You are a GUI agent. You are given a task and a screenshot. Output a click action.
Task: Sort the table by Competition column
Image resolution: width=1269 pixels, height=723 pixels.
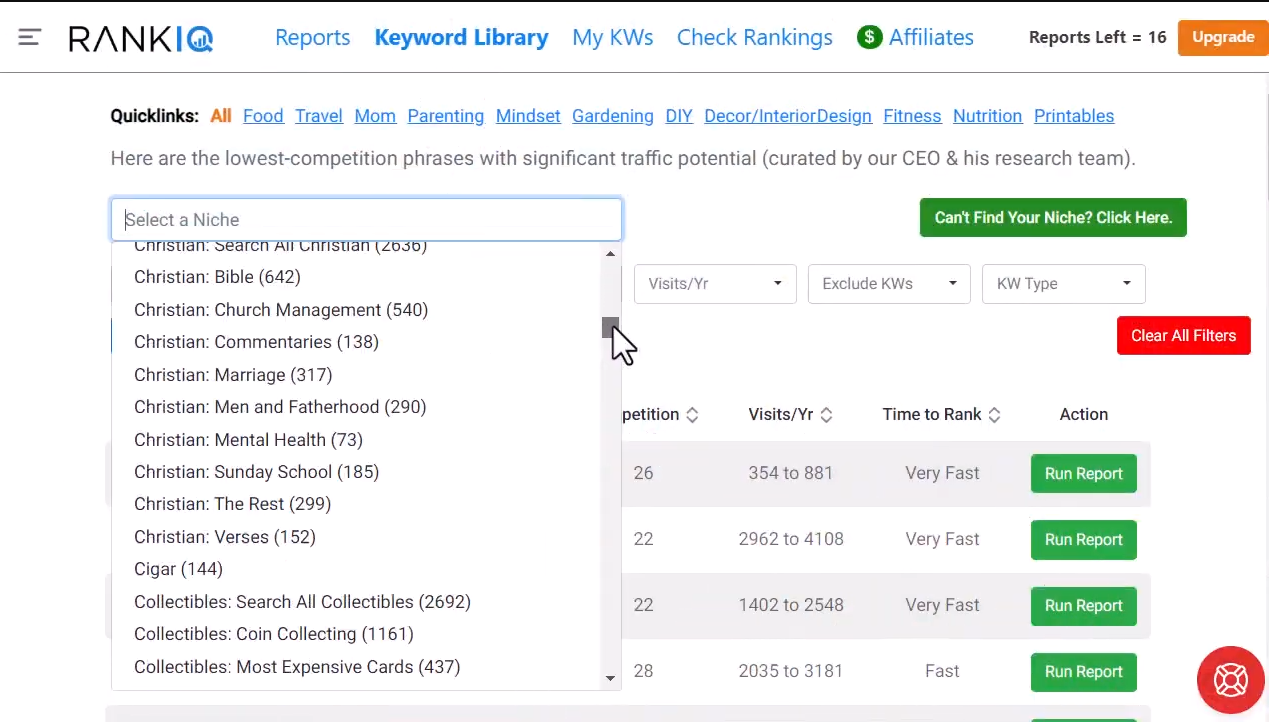pos(691,414)
